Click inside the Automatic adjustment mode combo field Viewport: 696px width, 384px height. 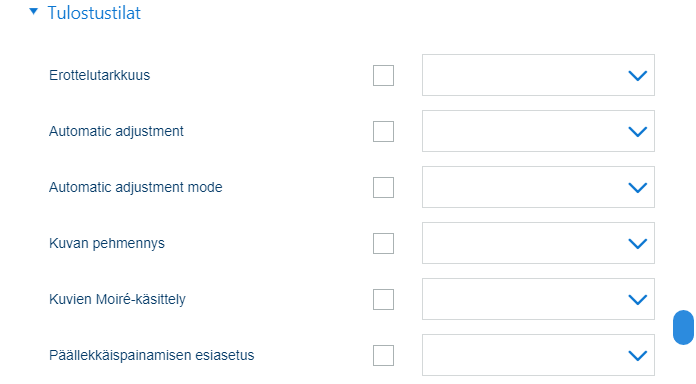tap(538, 187)
